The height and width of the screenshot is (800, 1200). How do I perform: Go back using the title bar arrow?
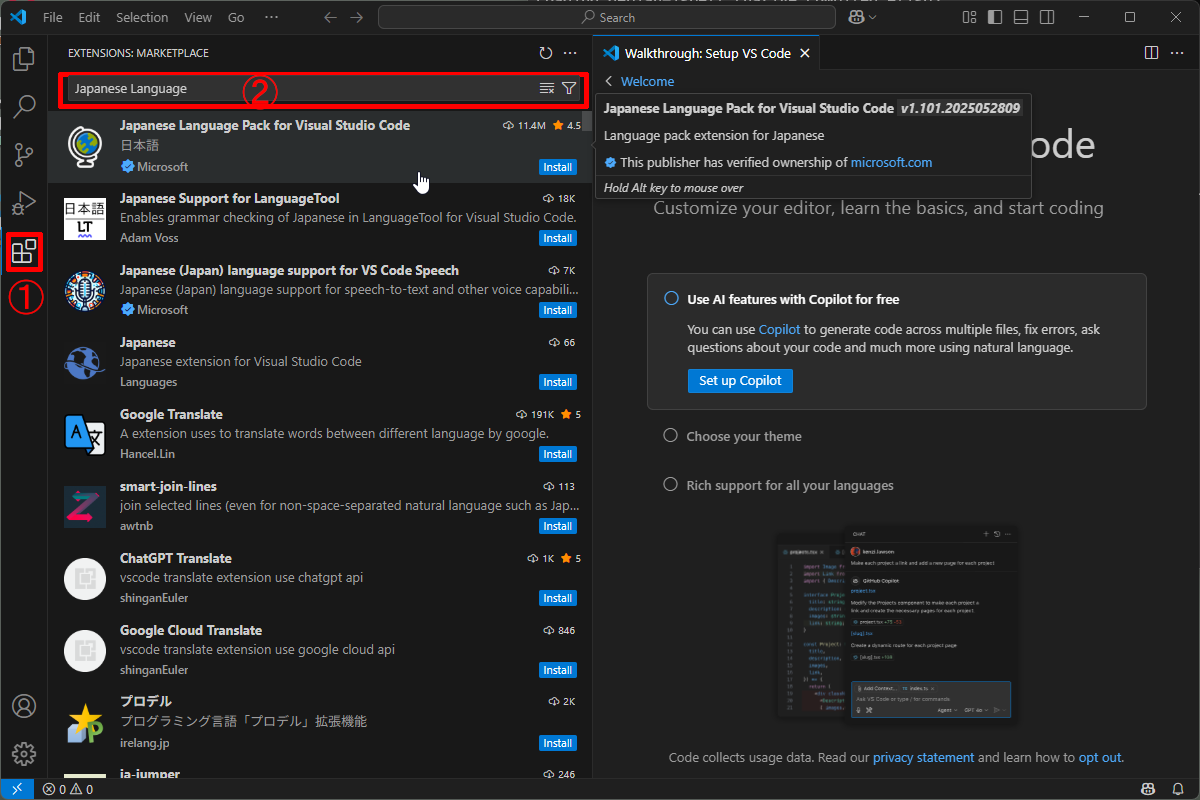pyautogui.click(x=331, y=17)
